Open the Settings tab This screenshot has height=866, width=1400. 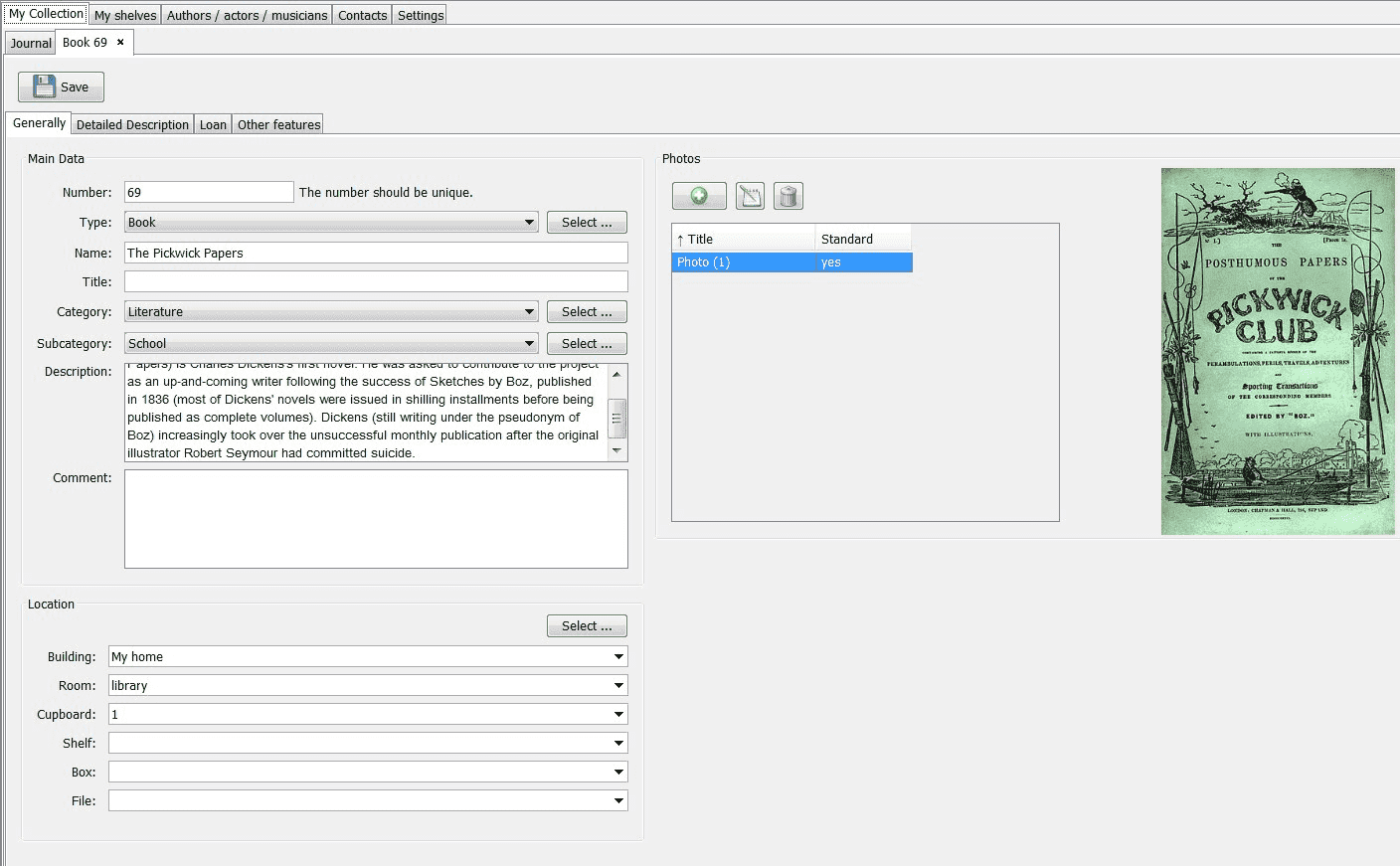pos(421,15)
